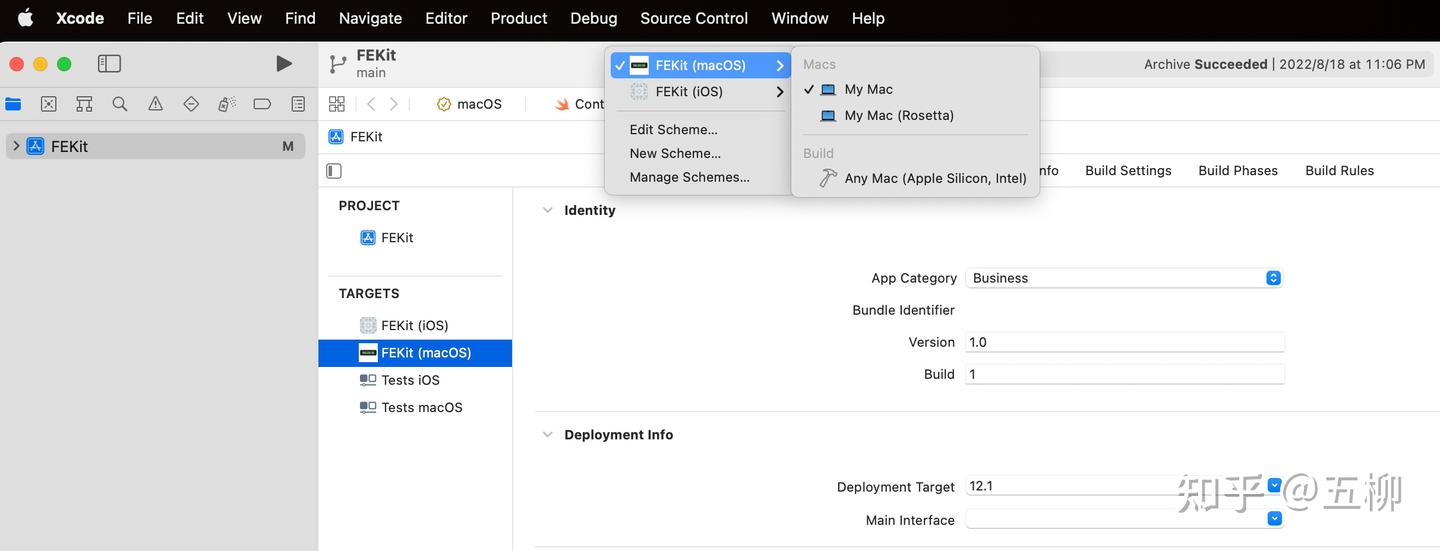
Task: Open the Main Interface dropdown arrow
Action: [x=1274, y=519]
